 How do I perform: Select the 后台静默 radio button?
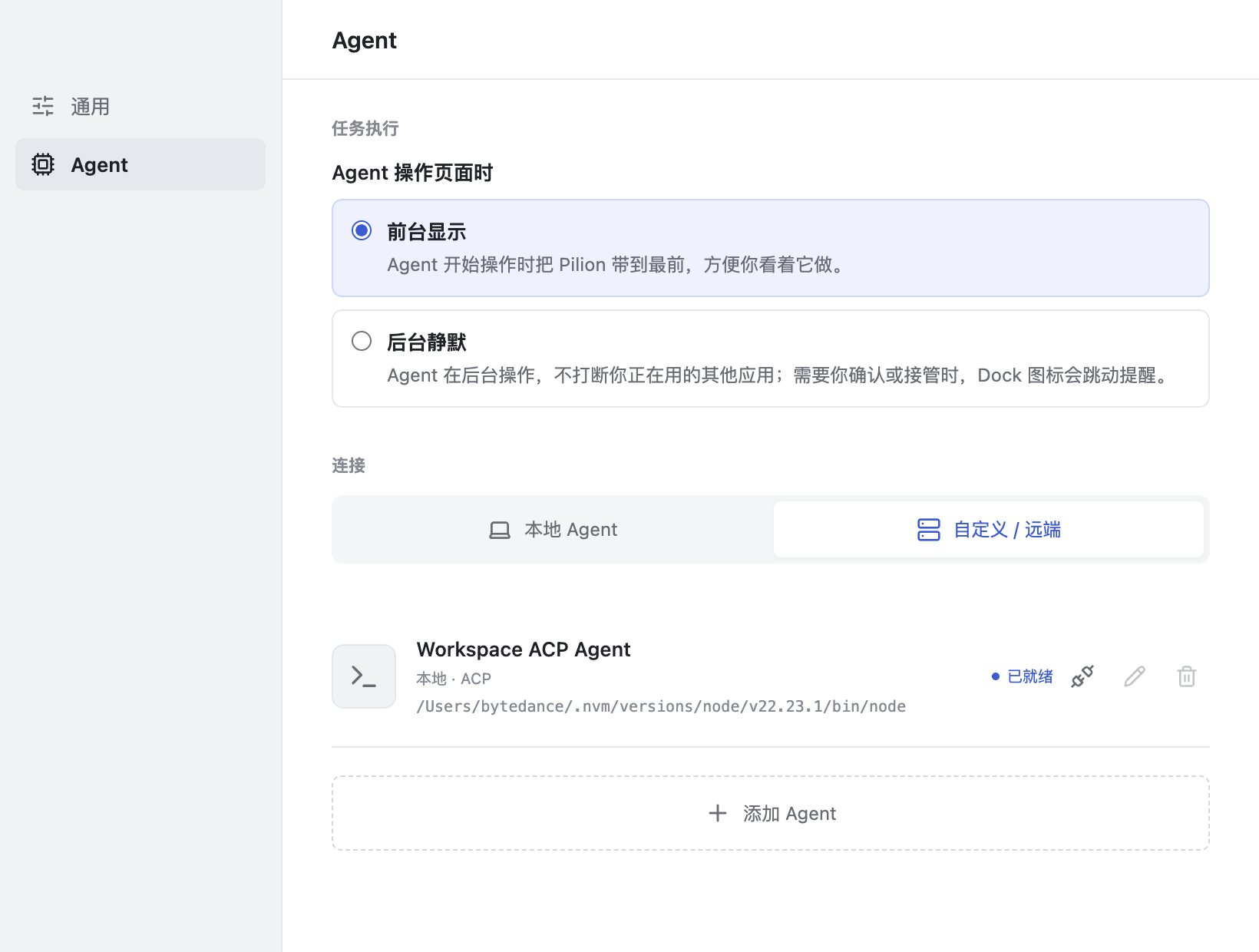click(x=362, y=341)
